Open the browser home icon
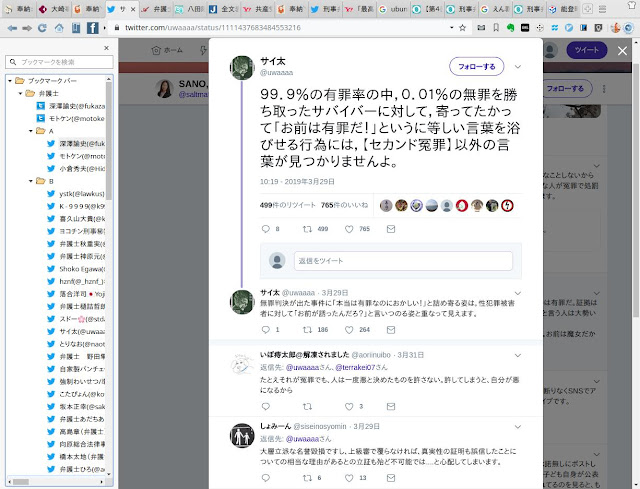 59,28
